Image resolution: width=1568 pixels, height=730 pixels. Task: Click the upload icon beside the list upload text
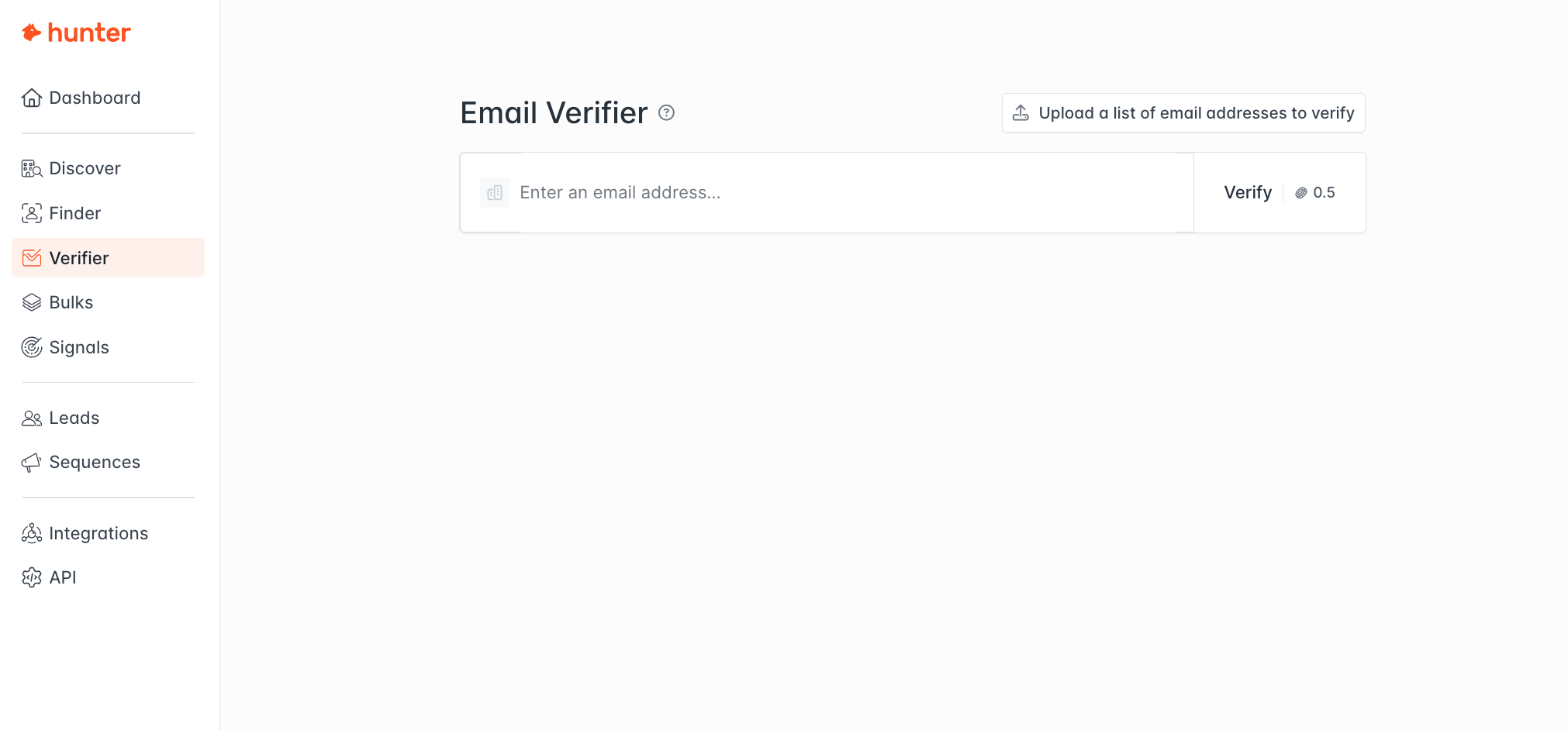point(1021,113)
